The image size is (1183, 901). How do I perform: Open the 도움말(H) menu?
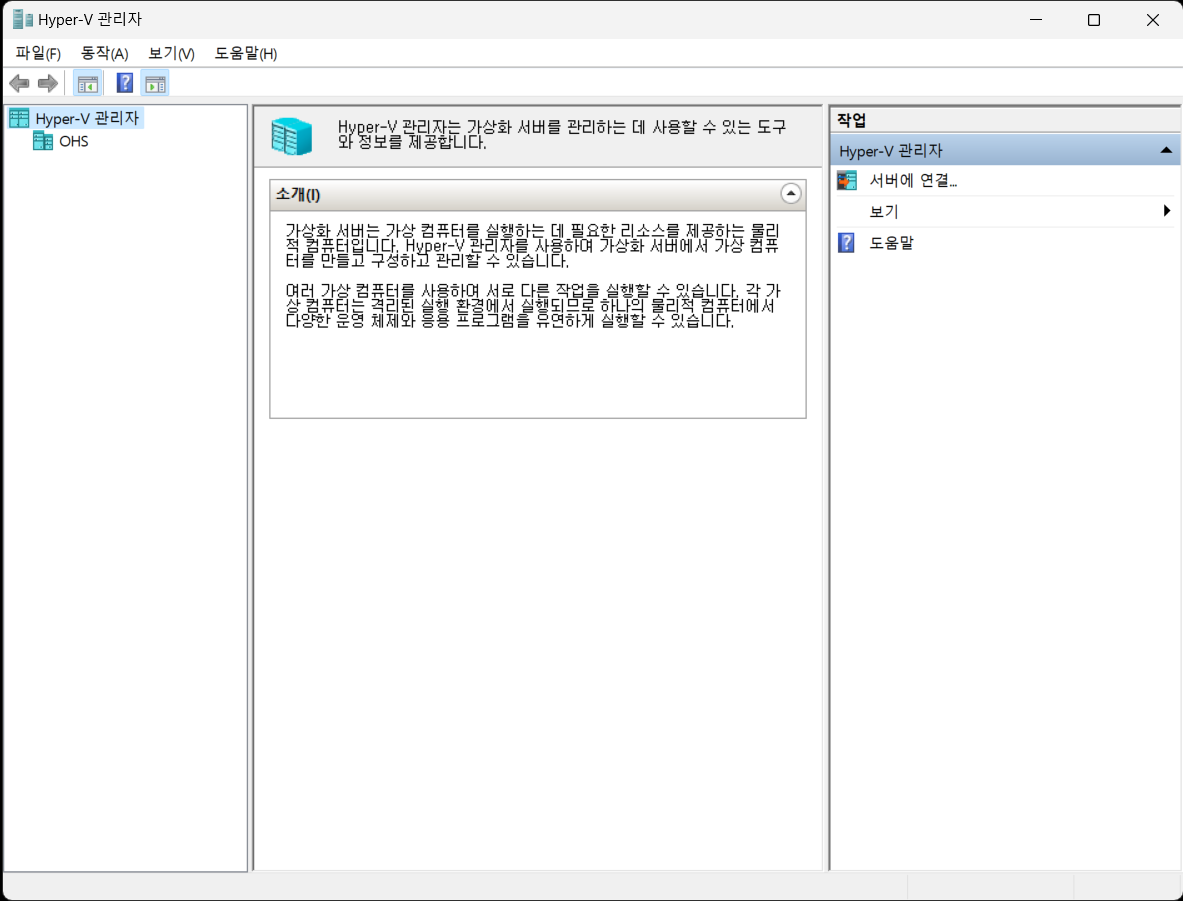click(x=246, y=54)
